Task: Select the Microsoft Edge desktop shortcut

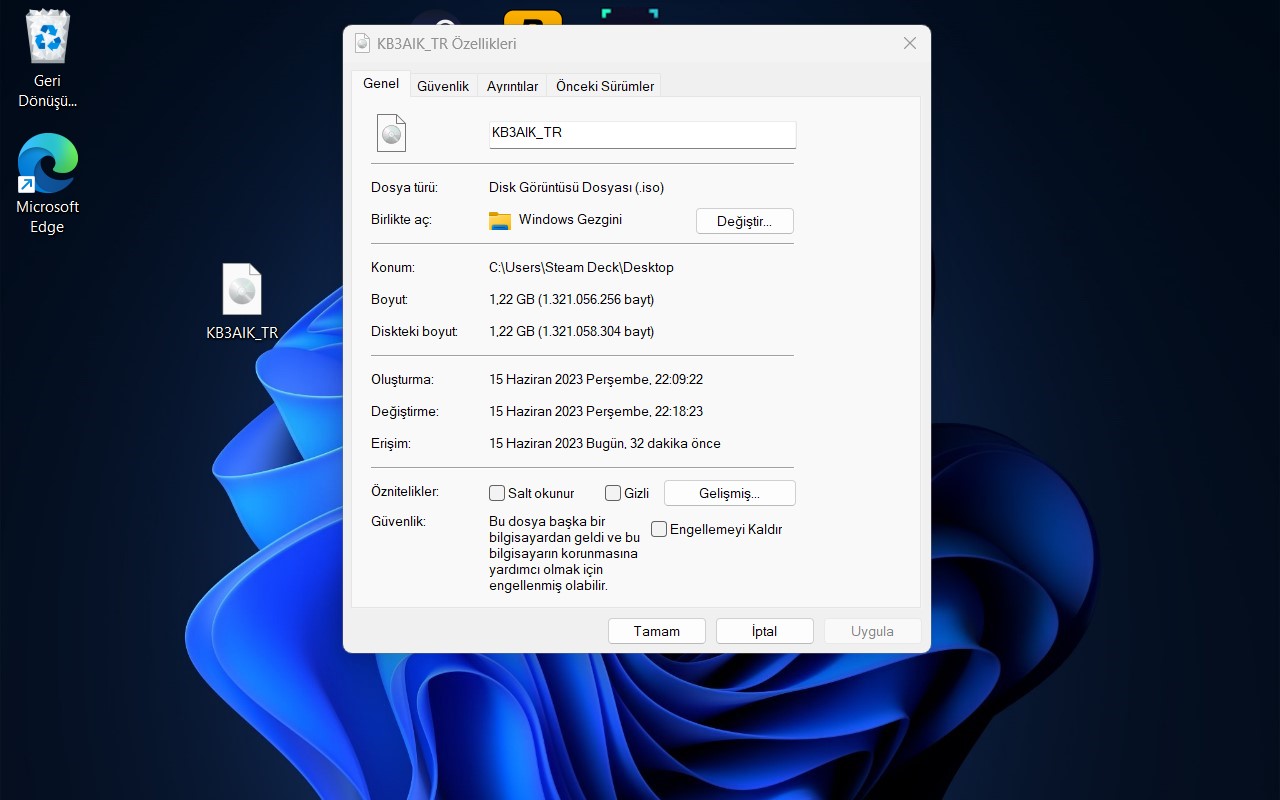Action: [47, 165]
